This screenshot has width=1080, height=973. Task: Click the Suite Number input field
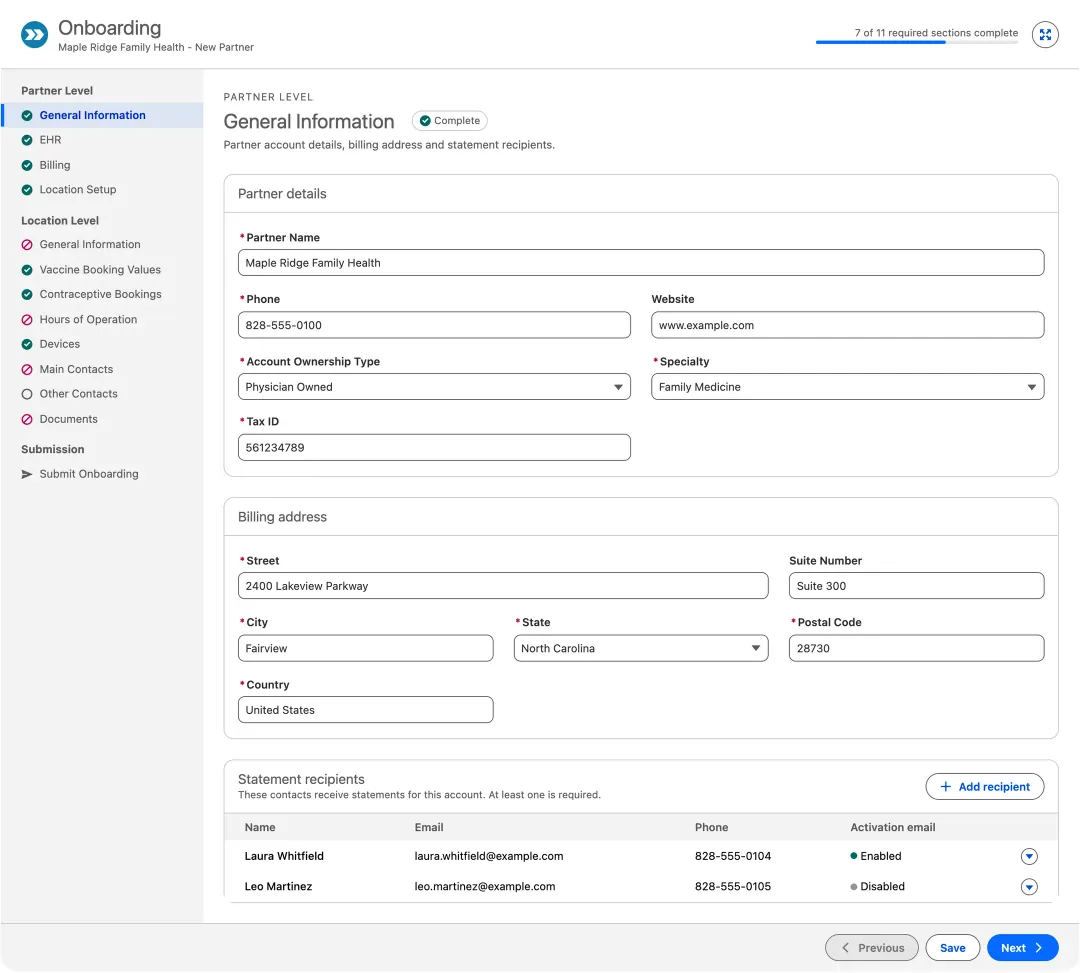[916, 586]
